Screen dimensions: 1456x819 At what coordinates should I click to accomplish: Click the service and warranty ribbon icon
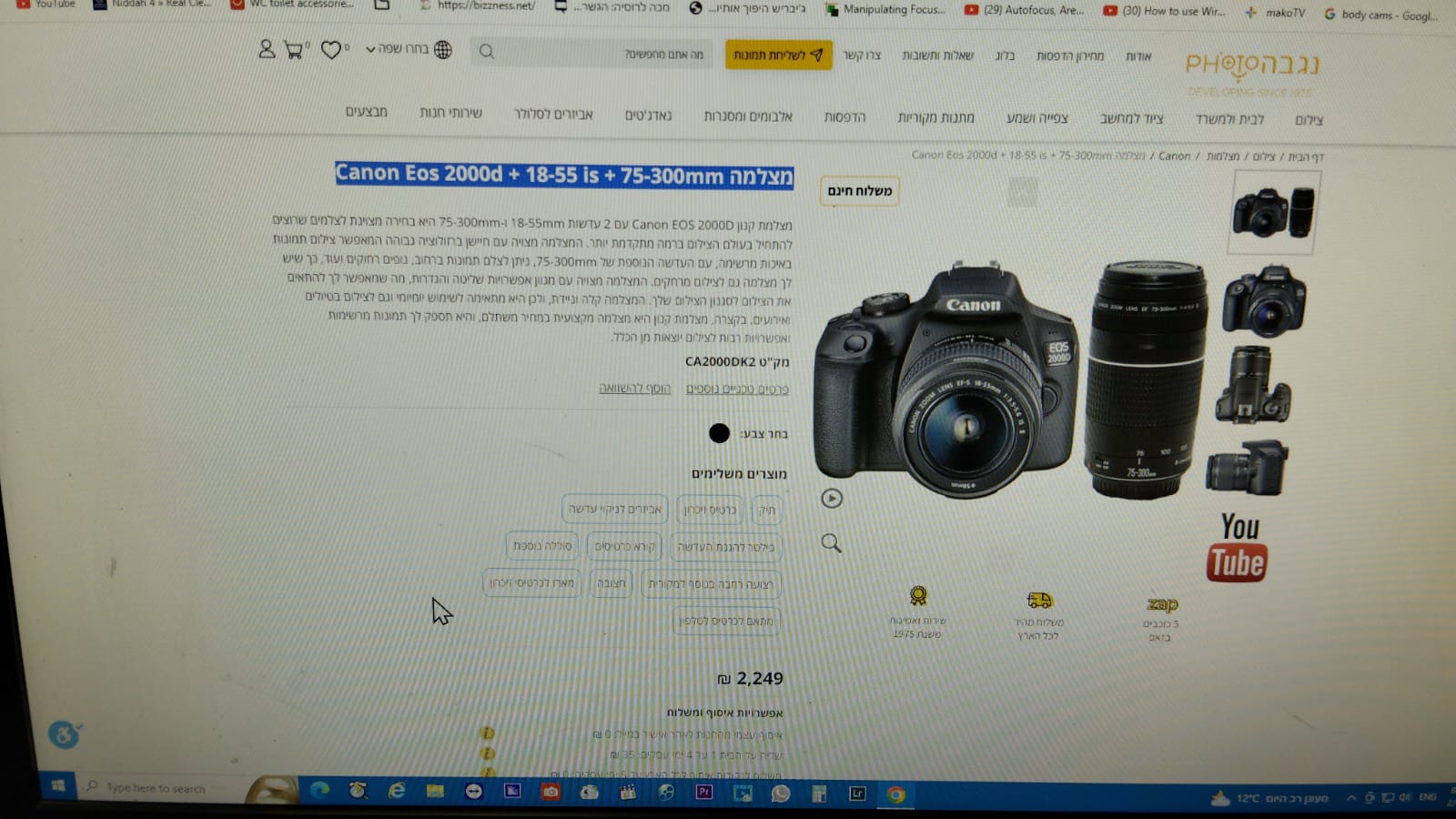[918, 596]
